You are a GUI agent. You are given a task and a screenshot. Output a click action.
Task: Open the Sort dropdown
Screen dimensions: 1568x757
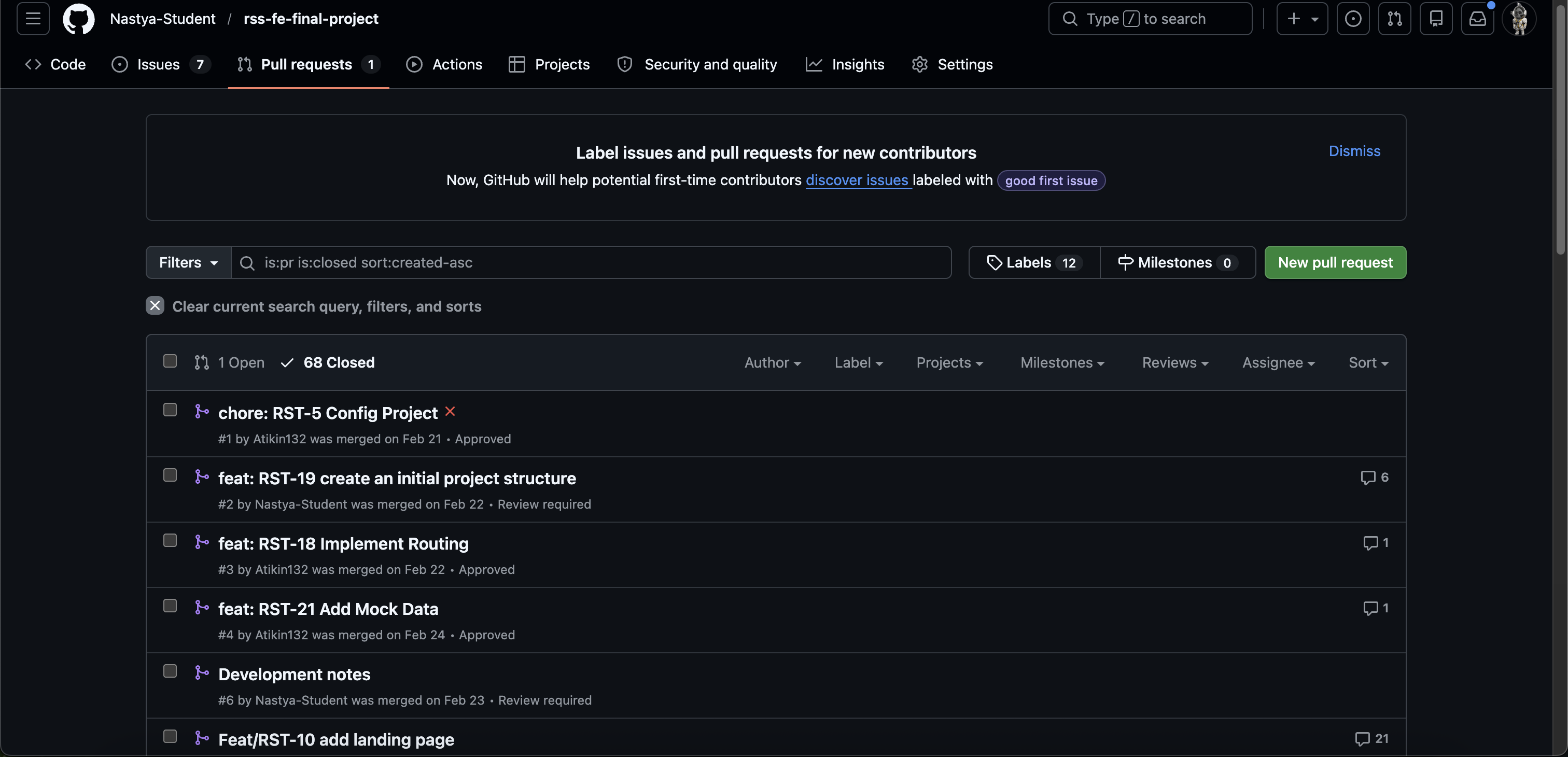(x=1368, y=362)
